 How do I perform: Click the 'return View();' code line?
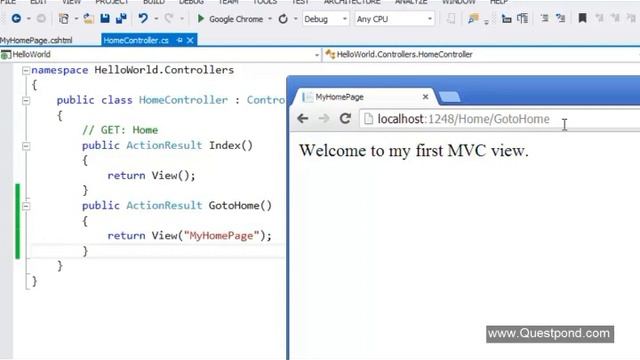tap(151, 176)
